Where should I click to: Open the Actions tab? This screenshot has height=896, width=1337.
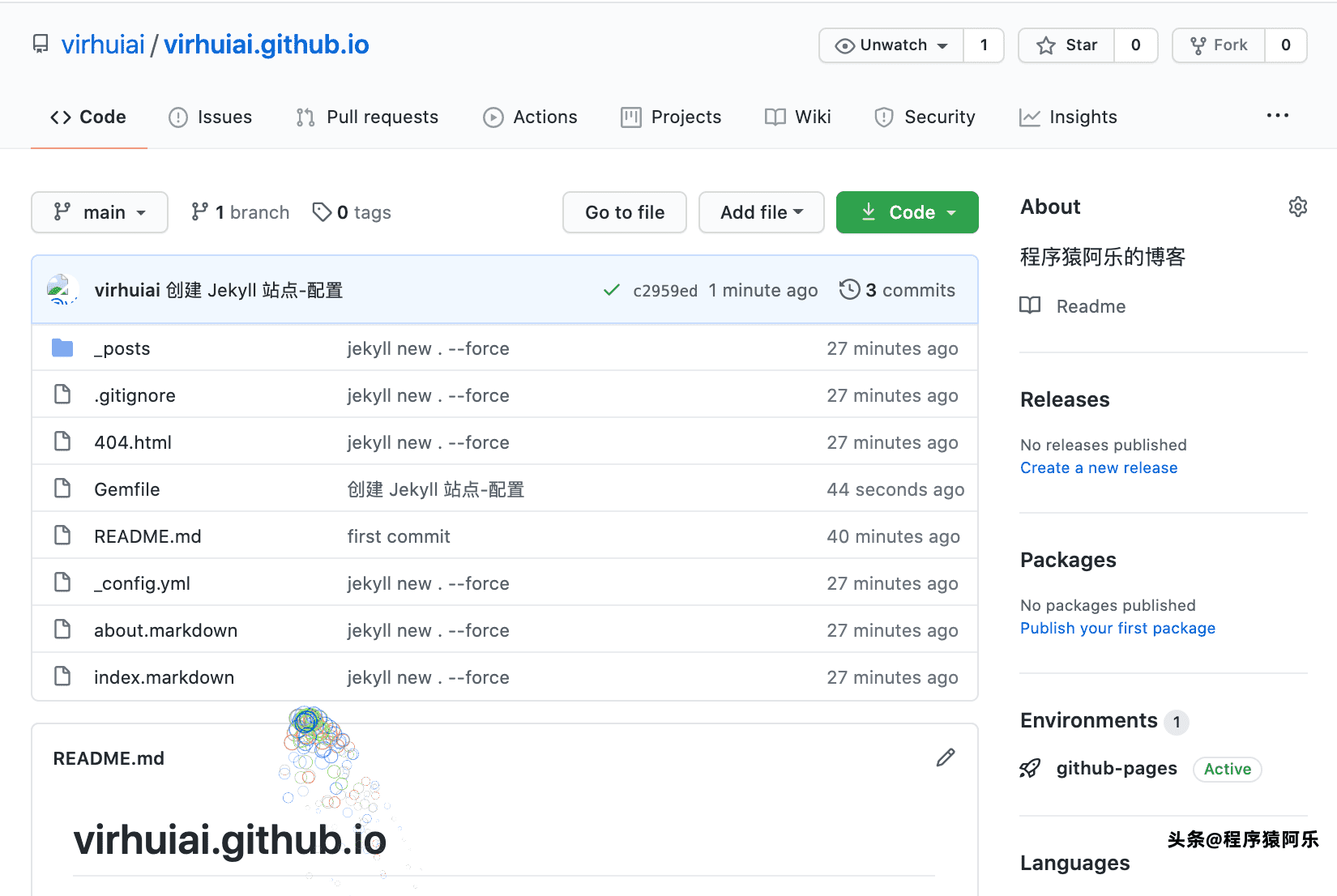(530, 117)
